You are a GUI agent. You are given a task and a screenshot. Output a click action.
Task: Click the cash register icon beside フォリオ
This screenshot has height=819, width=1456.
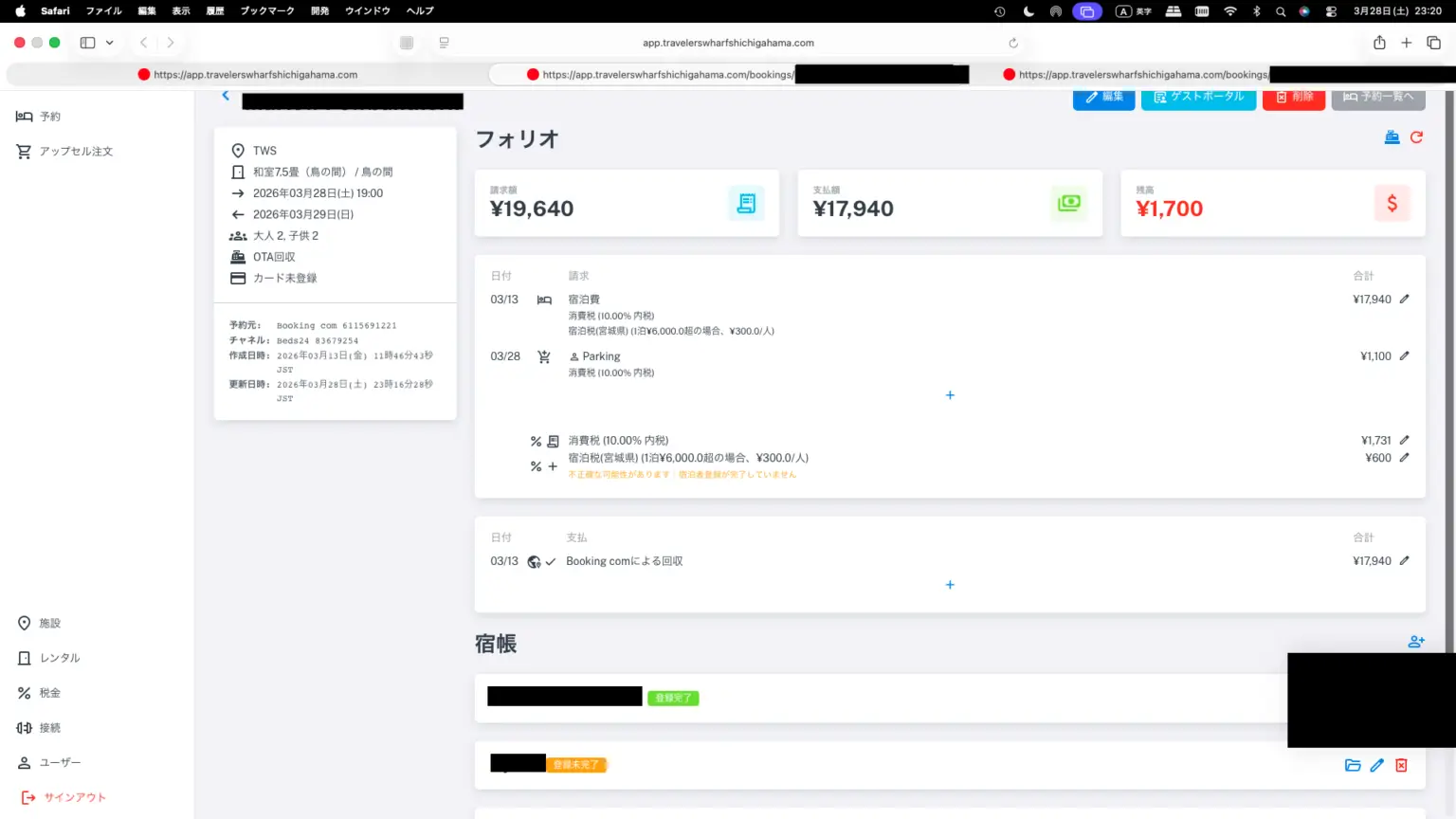[x=1392, y=137]
